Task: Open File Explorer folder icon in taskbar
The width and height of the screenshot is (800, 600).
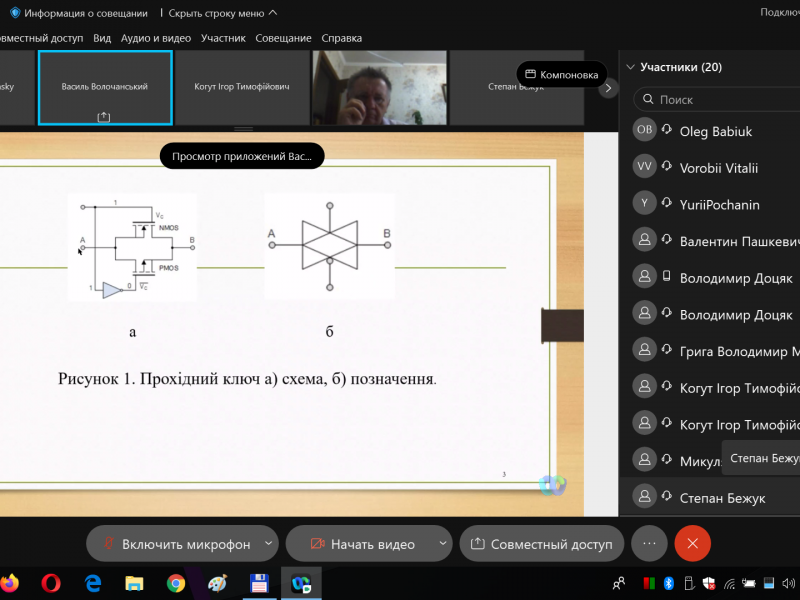Action: click(x=135, y=582)
